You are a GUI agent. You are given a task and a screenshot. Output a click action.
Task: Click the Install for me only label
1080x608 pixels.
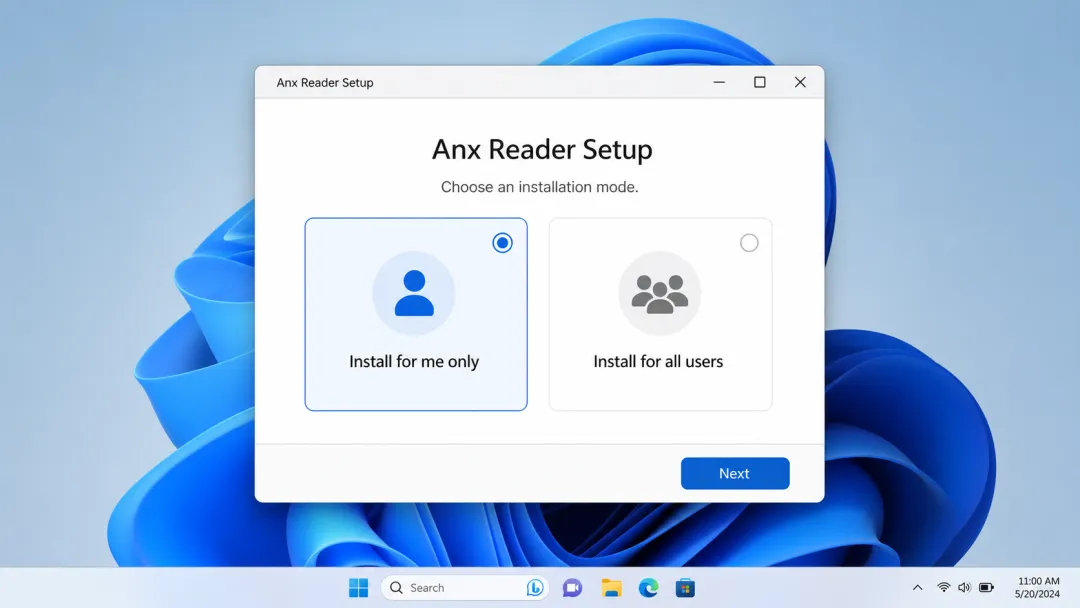point(414,361)
